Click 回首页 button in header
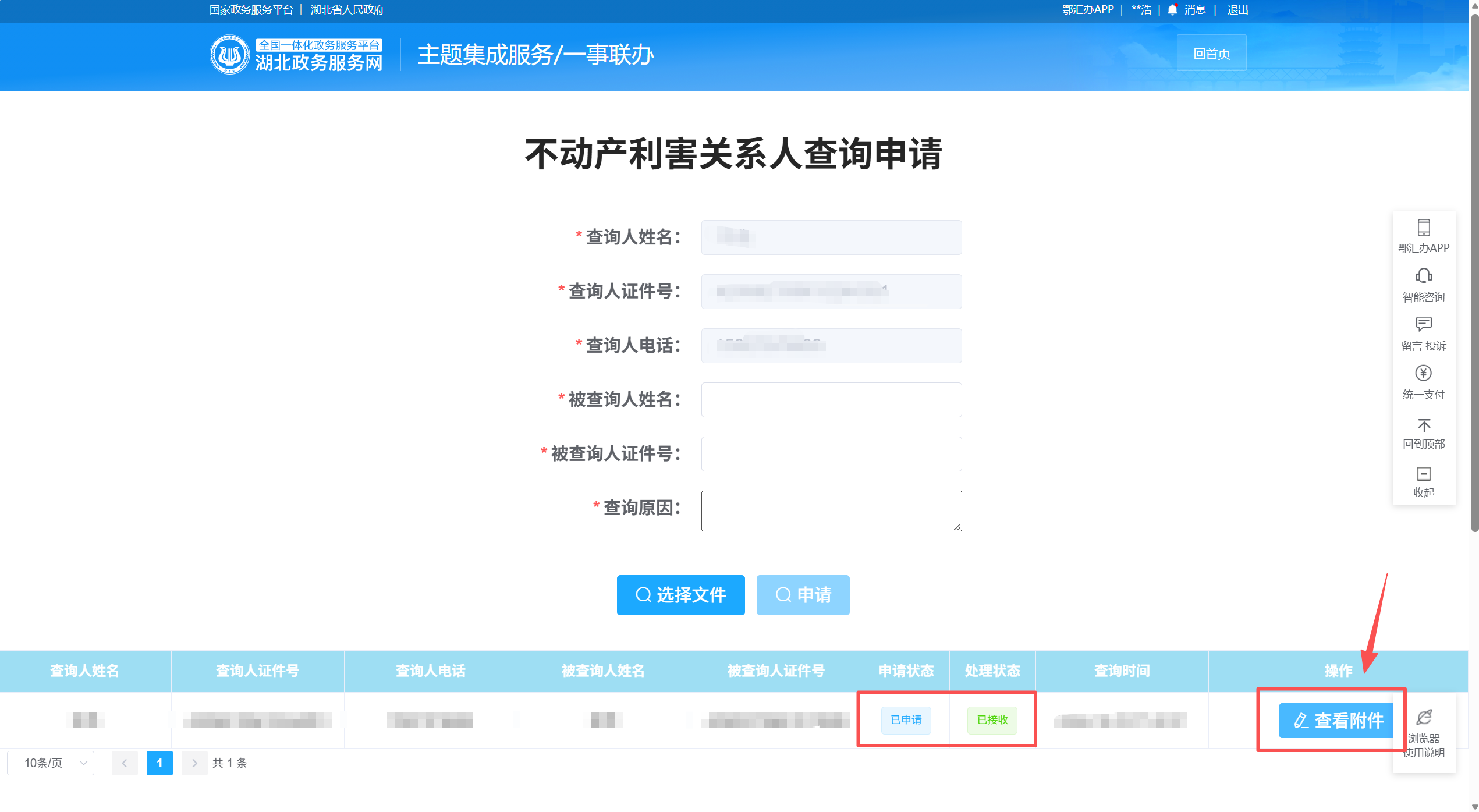This screenshot has width=1479, height=812. [x=1211, y=54]
